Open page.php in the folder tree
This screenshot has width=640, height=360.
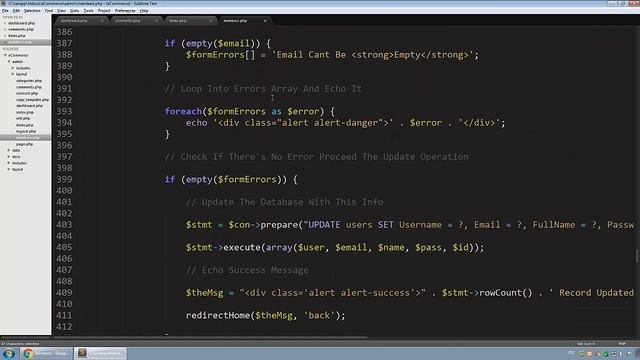coord(24,144)
